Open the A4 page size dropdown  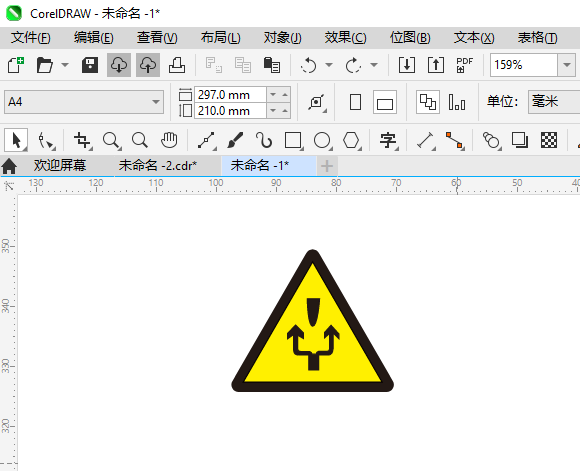84,102
